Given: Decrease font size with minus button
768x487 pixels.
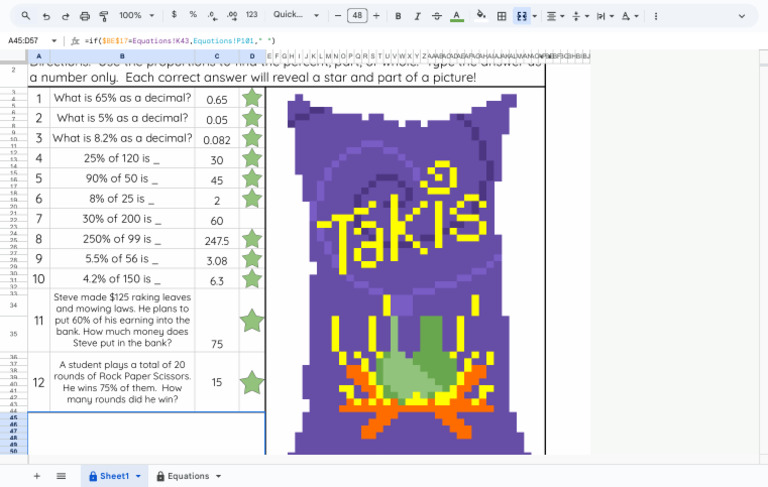Looking at the screenshot, I should (x=338, y=16).
